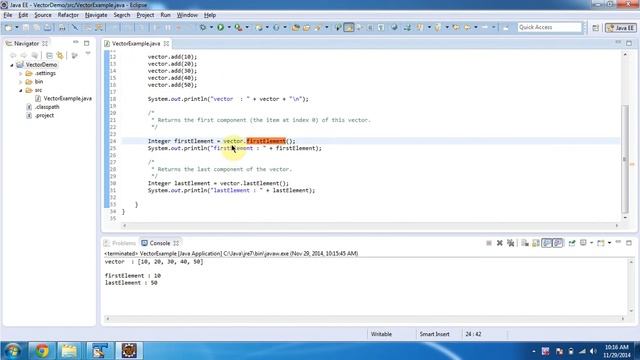Viewport: 640px width, 360px height.
Task: Open the Window menu
Action: coord(187,15)
